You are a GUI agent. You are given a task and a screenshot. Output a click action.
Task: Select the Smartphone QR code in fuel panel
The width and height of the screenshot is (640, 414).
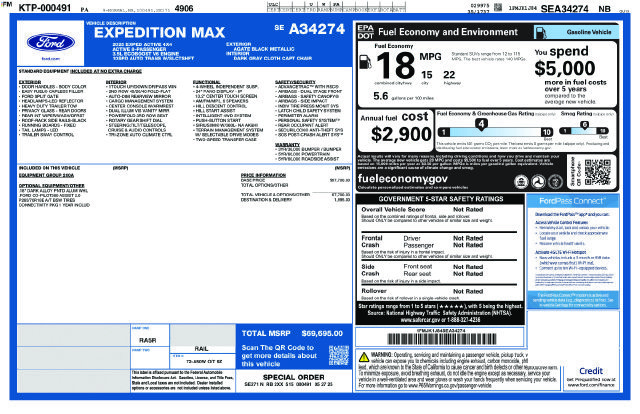[598, 172]
